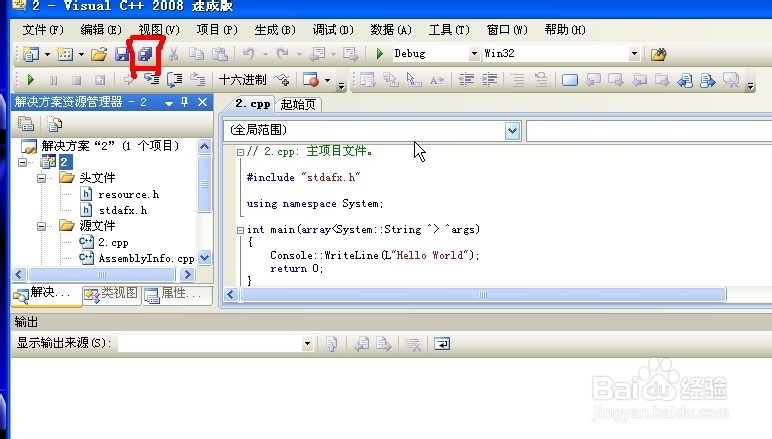
Task: Click the Step Into icon
Action: (152, 79)
